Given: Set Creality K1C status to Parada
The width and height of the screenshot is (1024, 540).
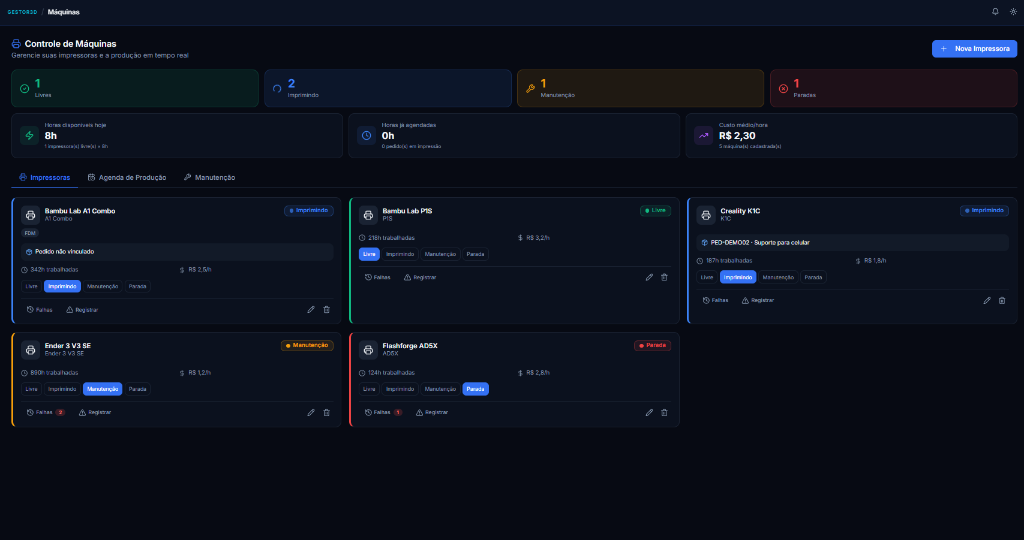Looking at the screenshot, I should click(x=813, y=278).
